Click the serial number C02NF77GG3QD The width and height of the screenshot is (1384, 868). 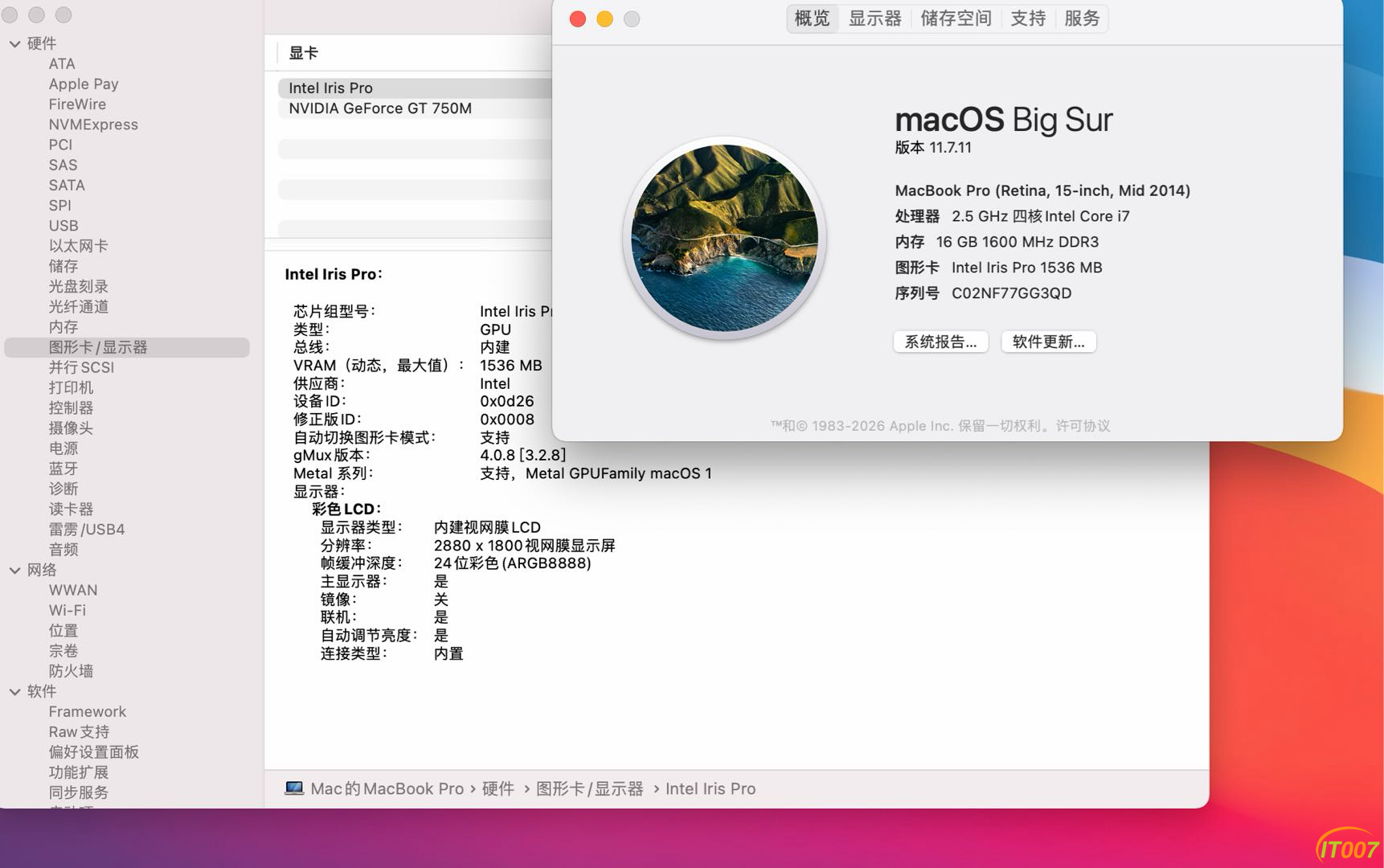1012,293
